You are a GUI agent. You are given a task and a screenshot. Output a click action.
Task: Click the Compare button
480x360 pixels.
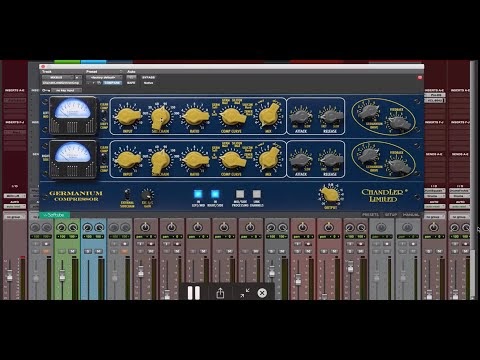113,83
